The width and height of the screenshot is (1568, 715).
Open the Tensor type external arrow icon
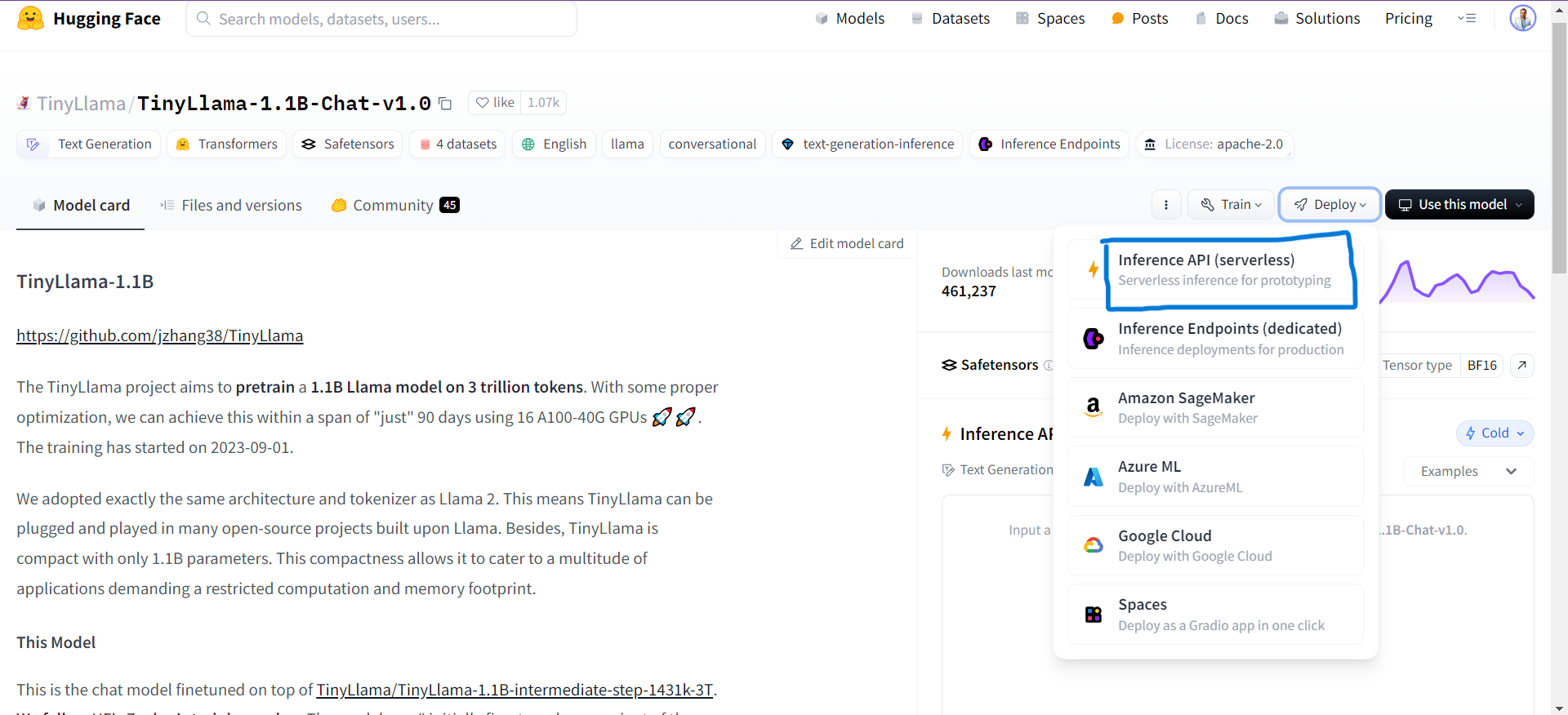click(x=1522, y=365)
